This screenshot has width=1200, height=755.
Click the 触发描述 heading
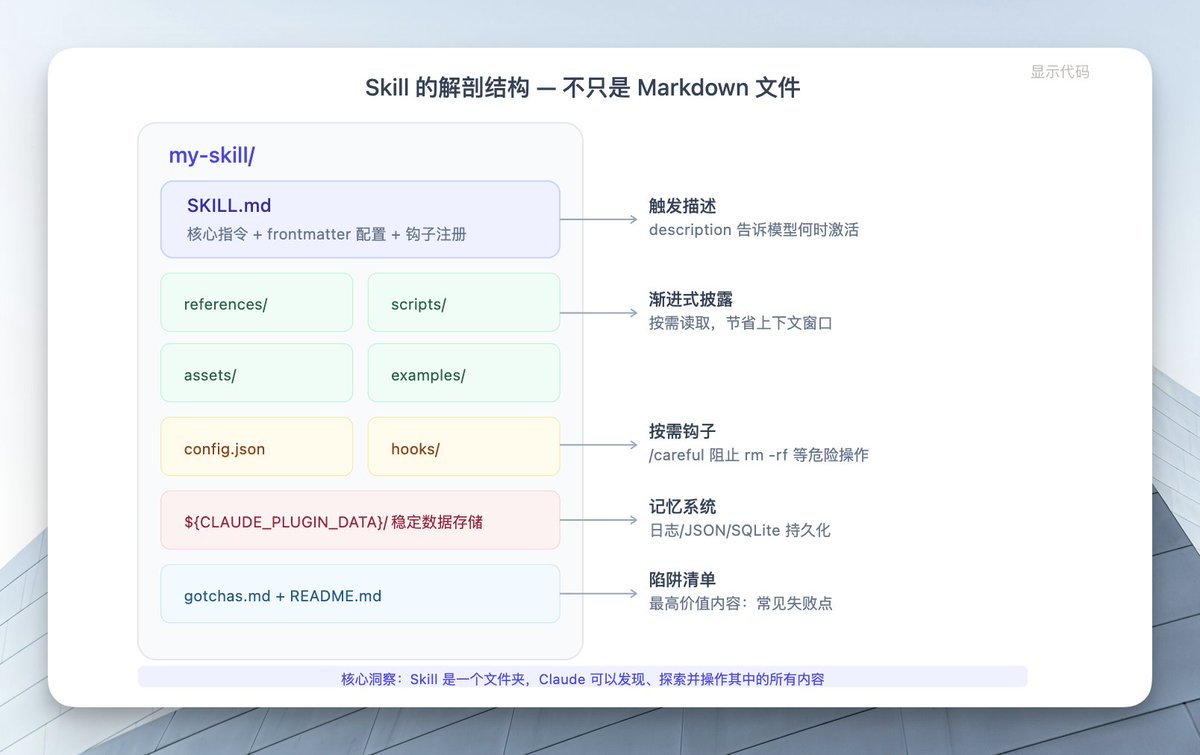click(683, 206)
